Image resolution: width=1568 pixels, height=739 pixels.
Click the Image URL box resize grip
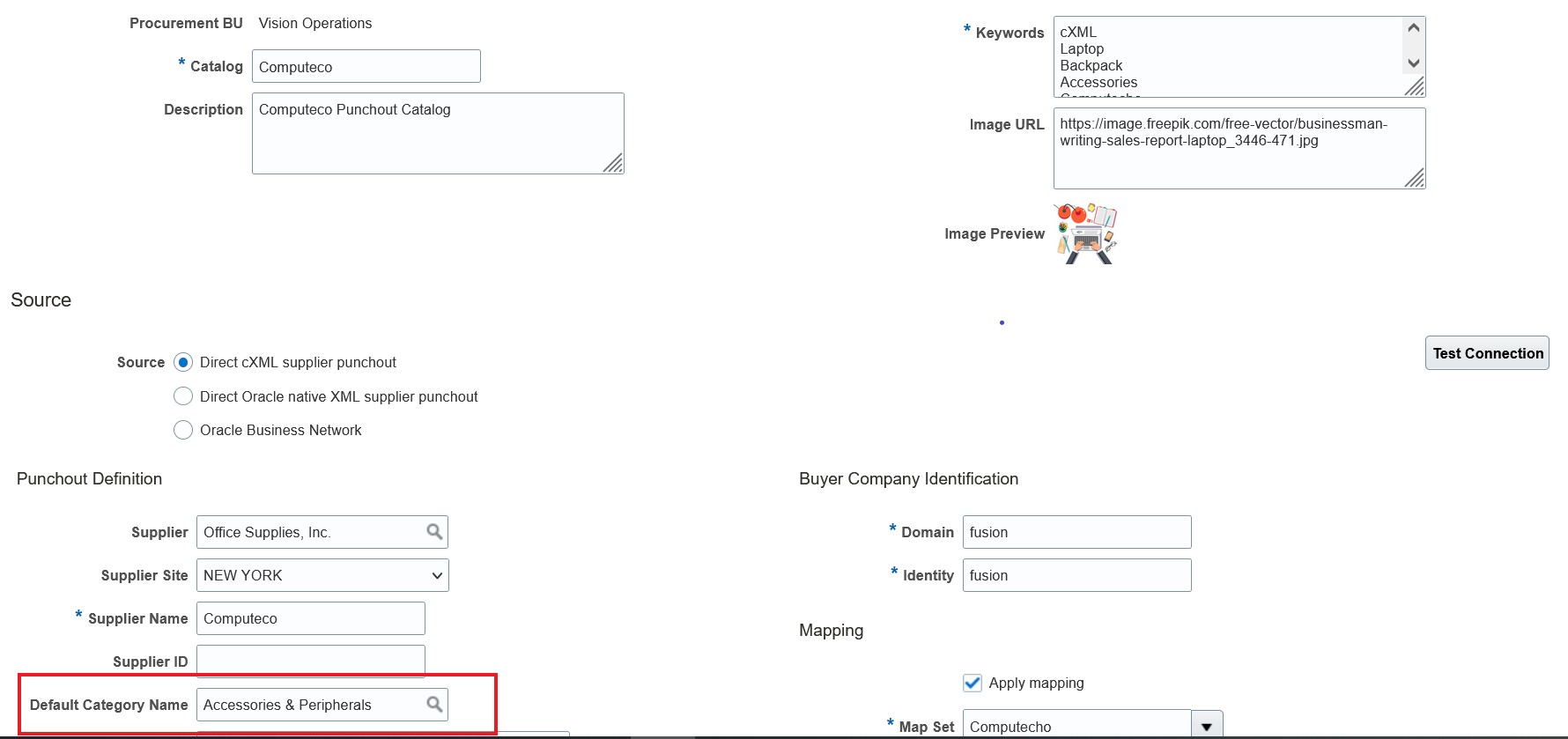(x=1415, y=178)
